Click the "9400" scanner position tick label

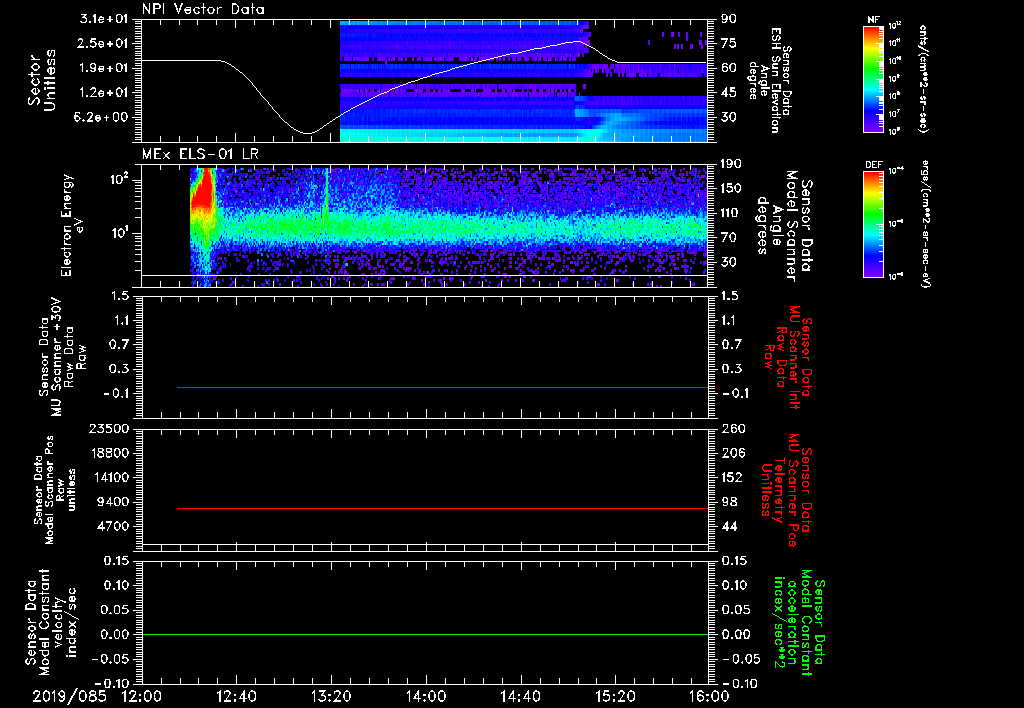click(x=114, y=502)
